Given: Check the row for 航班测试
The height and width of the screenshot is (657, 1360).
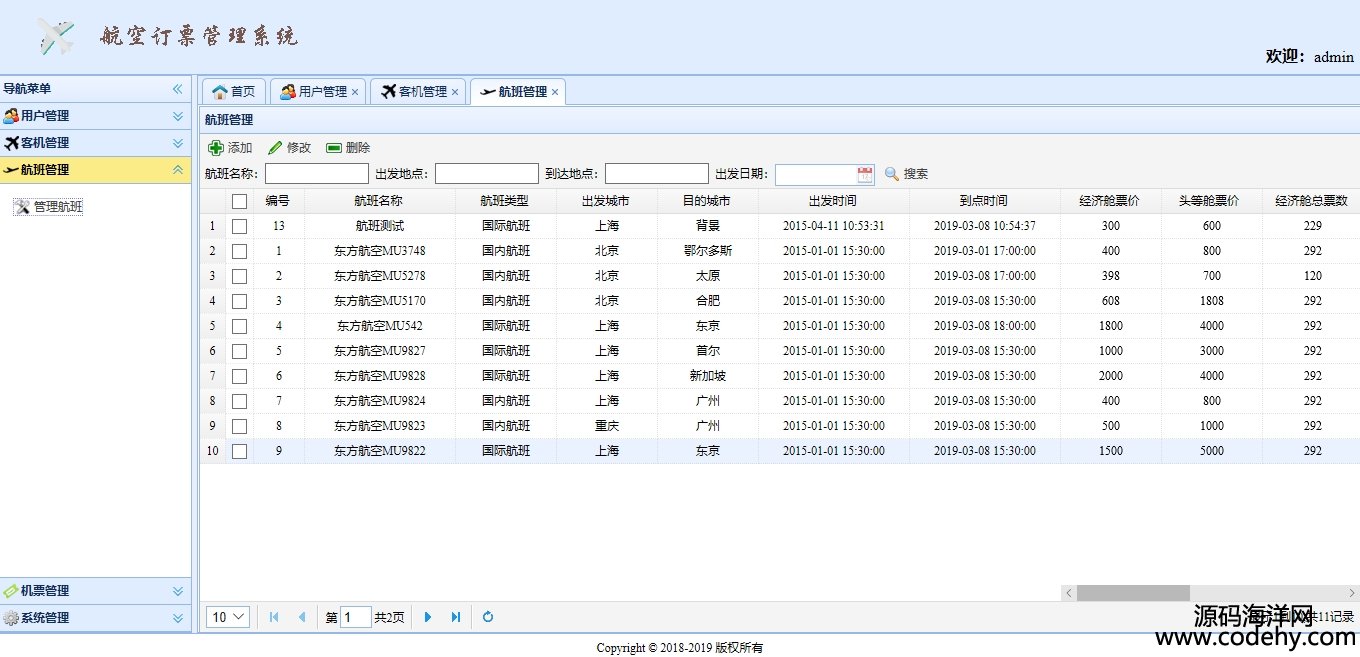Looking at the screenshot, I should point(239,226).
